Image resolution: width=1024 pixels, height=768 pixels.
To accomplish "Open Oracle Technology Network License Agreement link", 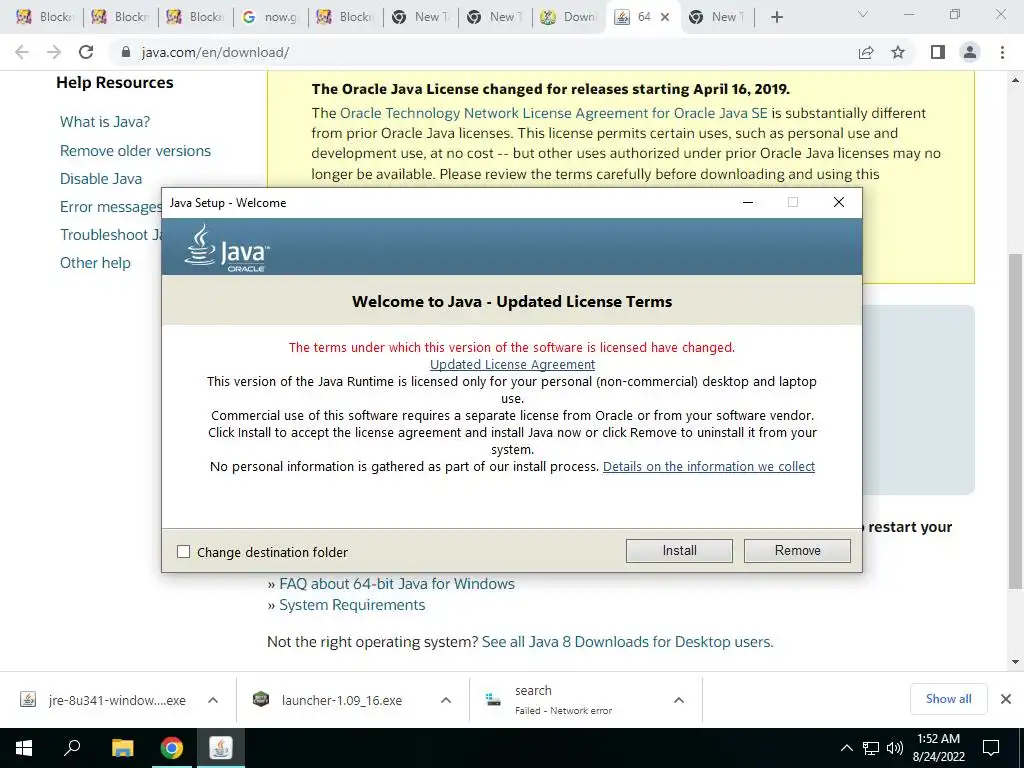I will 554,113.
